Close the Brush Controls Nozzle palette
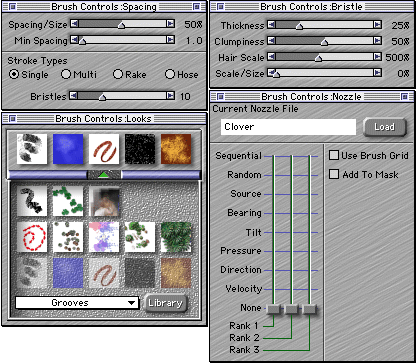Image resolution: width=416 pixels, height=364 pixels. click(x=220, y=97)
